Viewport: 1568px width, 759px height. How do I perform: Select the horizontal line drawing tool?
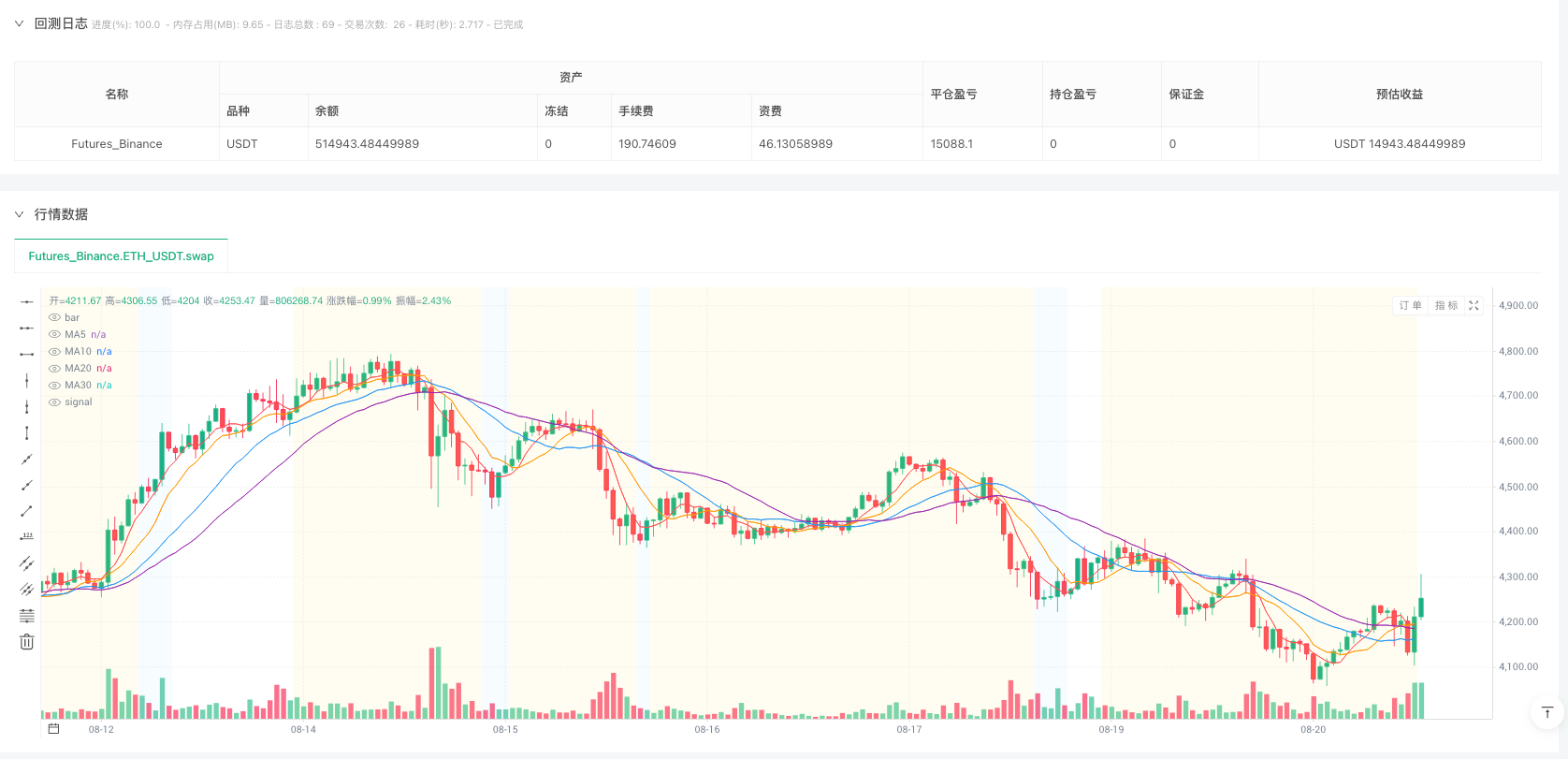pyautogui.click(x=26, y=301)
